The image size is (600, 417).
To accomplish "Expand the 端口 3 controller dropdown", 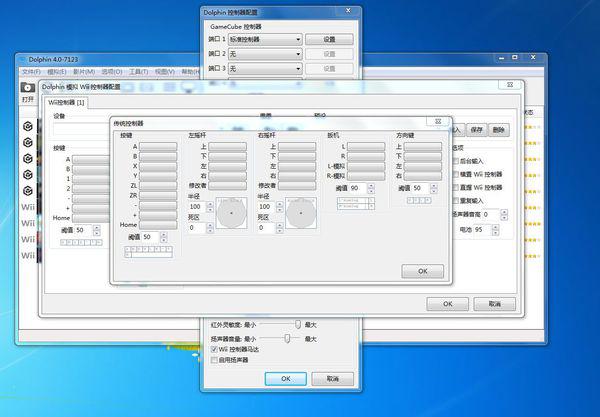I will [265, 68].
